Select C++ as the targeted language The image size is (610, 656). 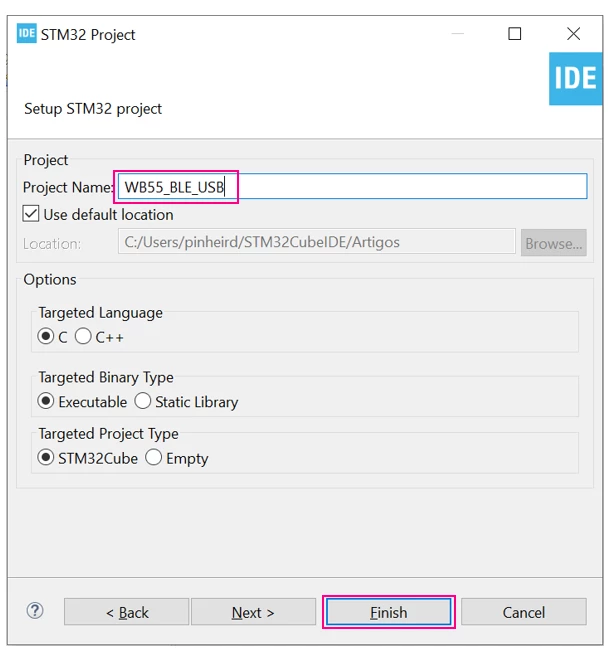tap(83, 336)
